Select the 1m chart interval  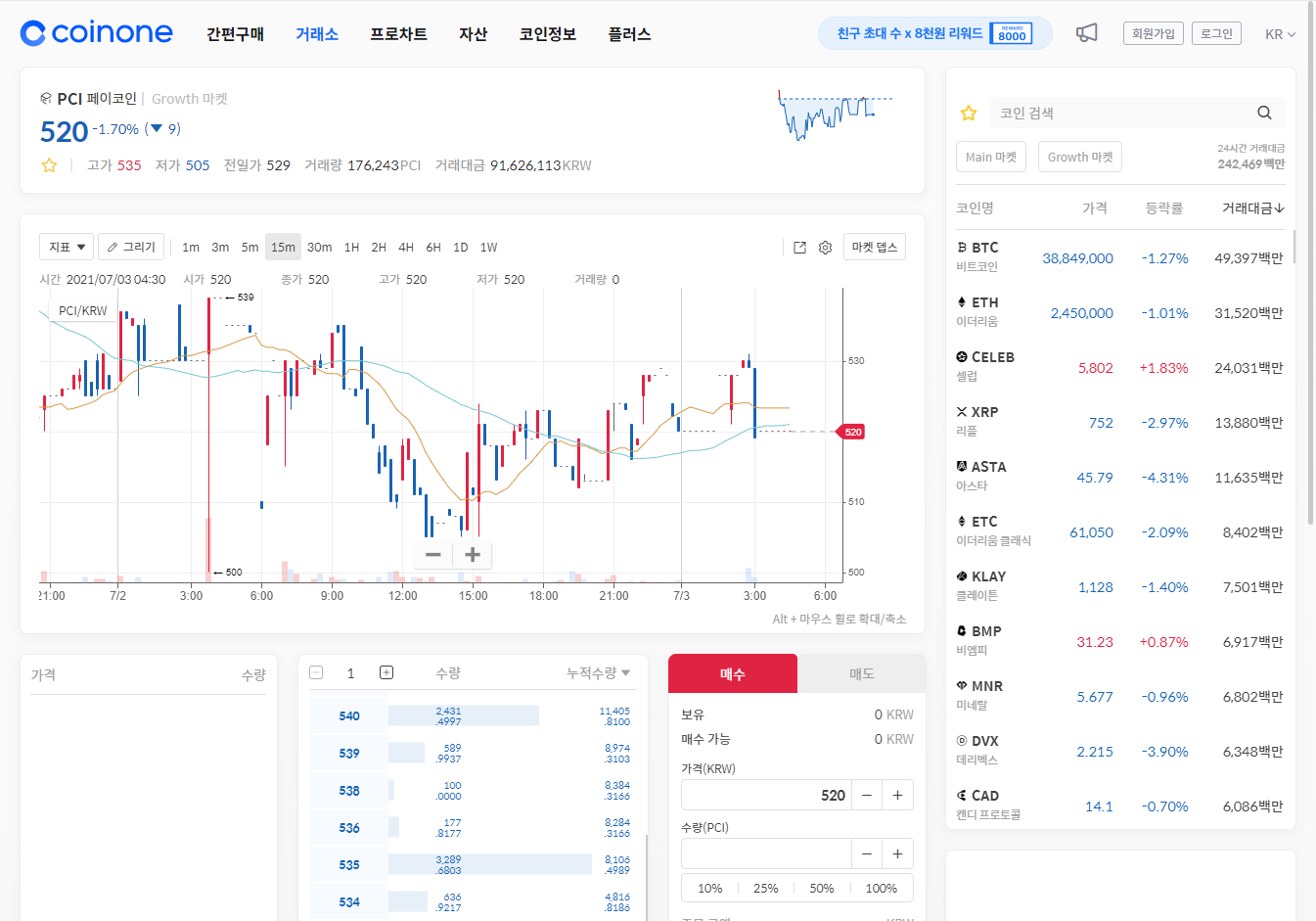191,248
